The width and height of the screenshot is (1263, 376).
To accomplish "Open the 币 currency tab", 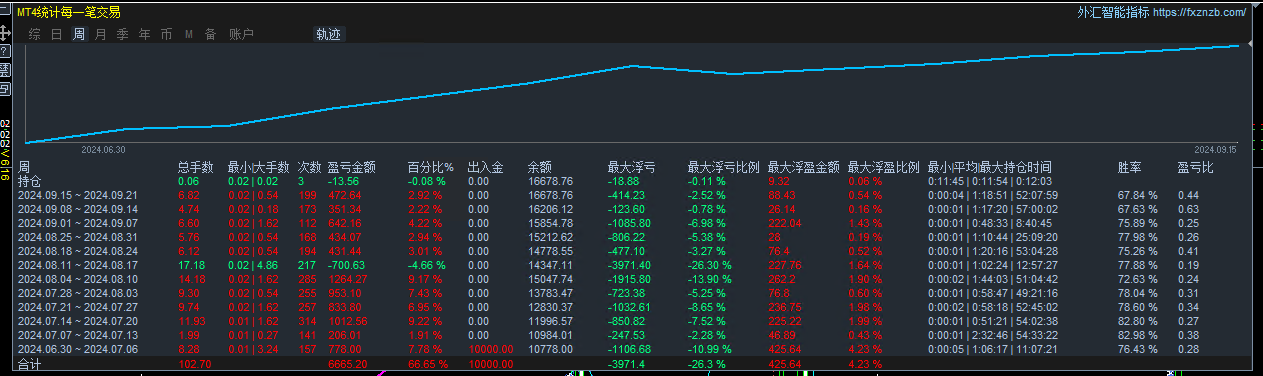I will [167, 34].
